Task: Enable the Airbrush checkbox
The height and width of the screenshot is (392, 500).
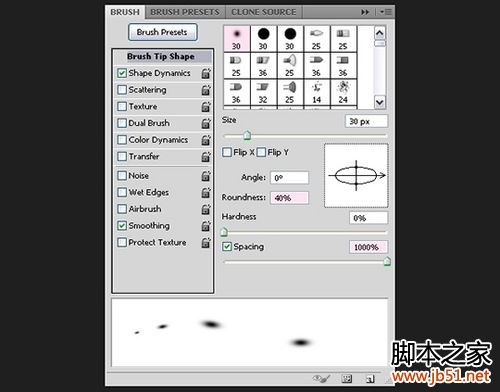Action: coord(122,209)
